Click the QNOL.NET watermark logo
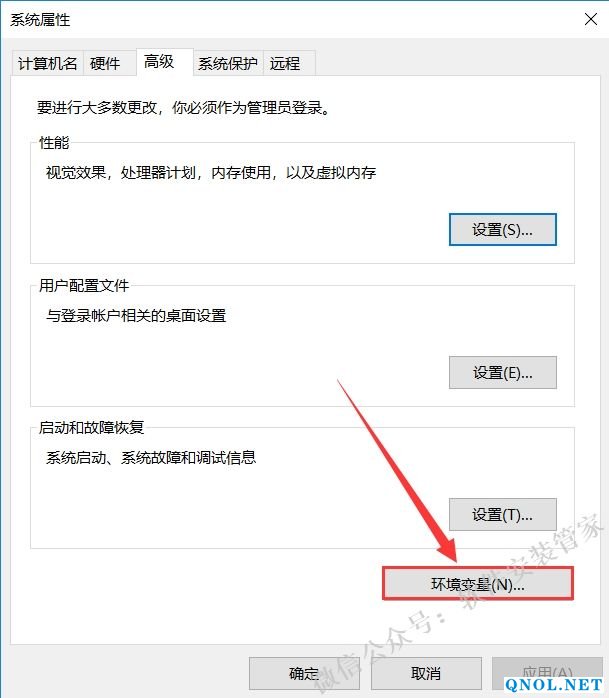Screen dimensions: 609x698 pyautogui.click(x=553, y=685)
